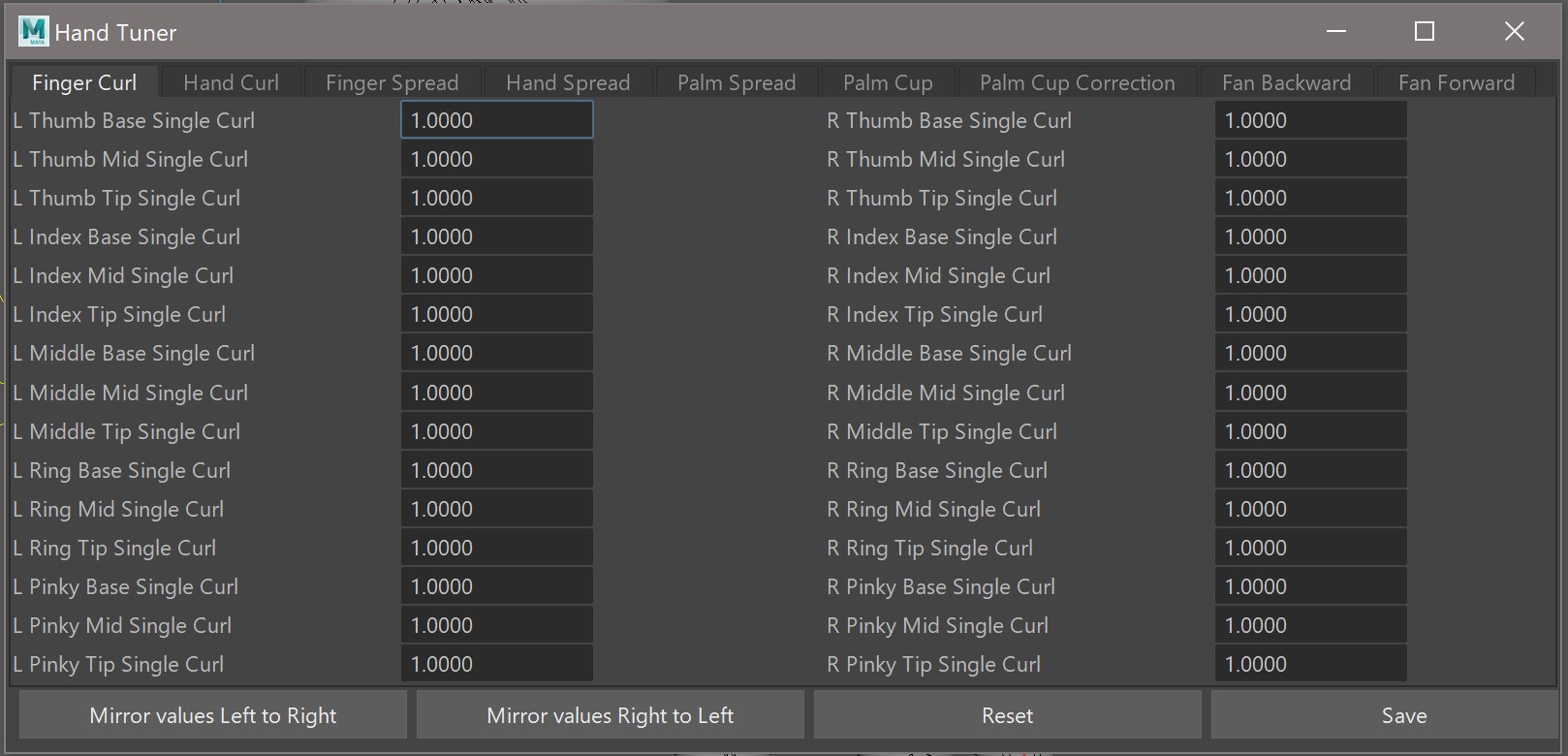This screenshot has width=1568, height=756.
Task: Select L Pinky Tip Single Curl value field
Action: coord(497,664)
